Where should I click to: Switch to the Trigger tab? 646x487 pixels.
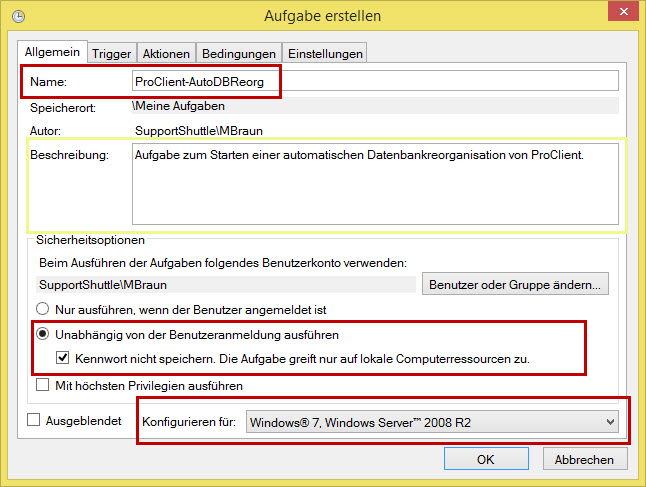(x=112, y=52)
